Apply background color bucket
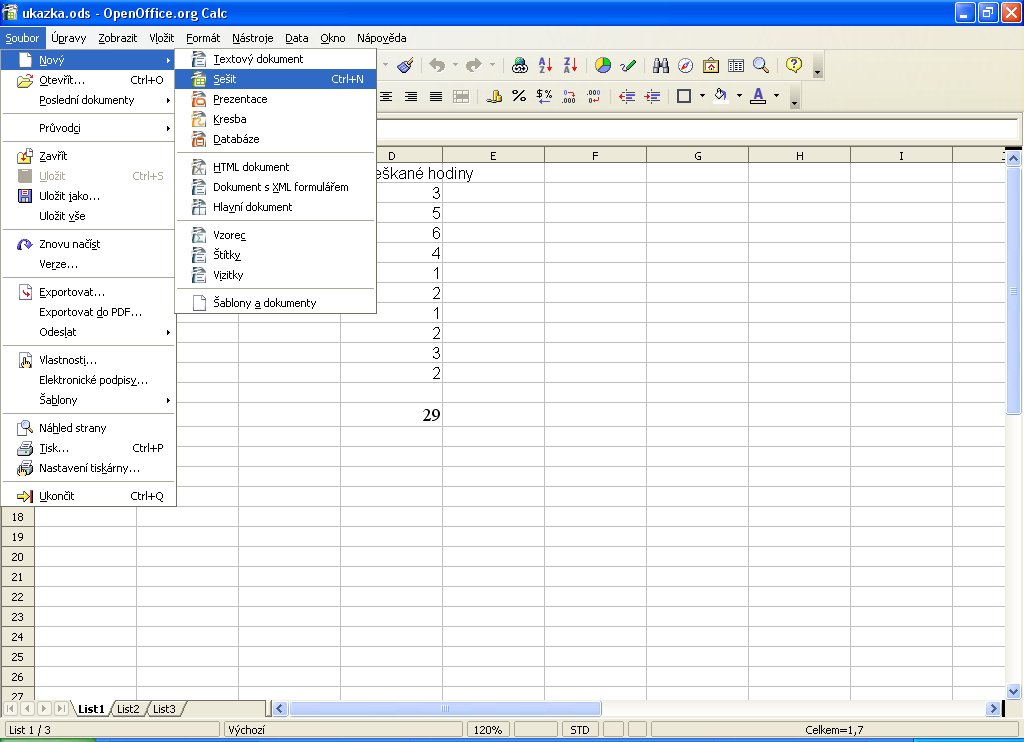The height and width of the screenshot is (742, 1024). pos(721,97)
